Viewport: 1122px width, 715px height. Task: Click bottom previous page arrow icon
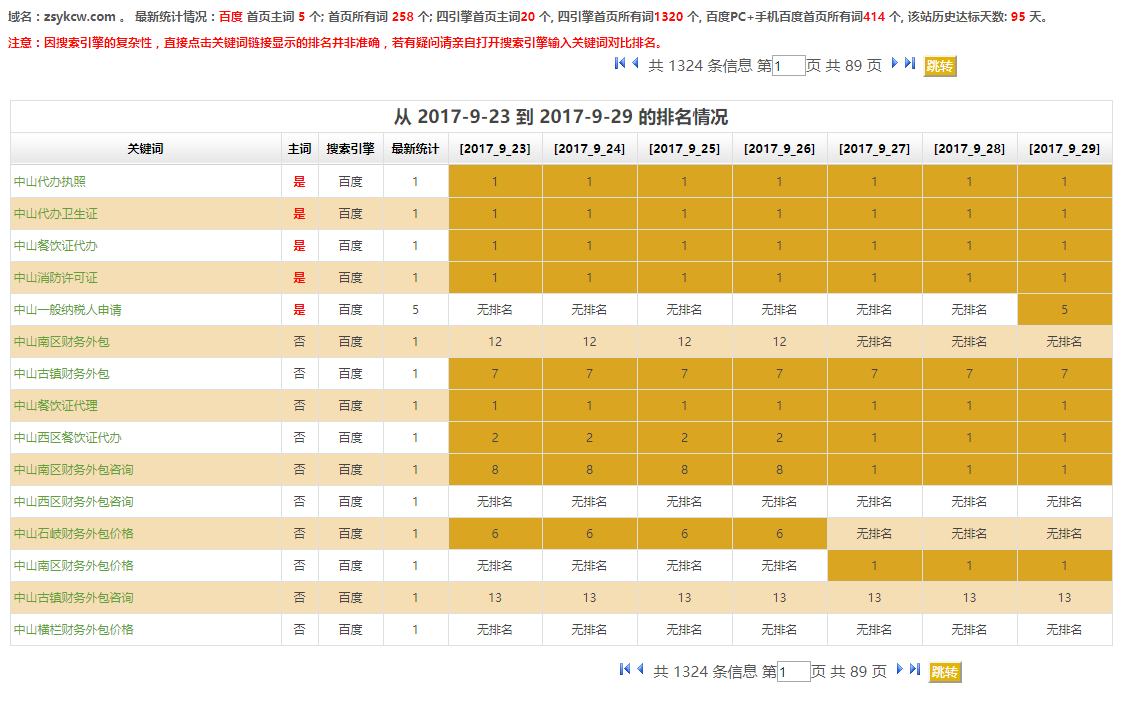coord(641,670)
